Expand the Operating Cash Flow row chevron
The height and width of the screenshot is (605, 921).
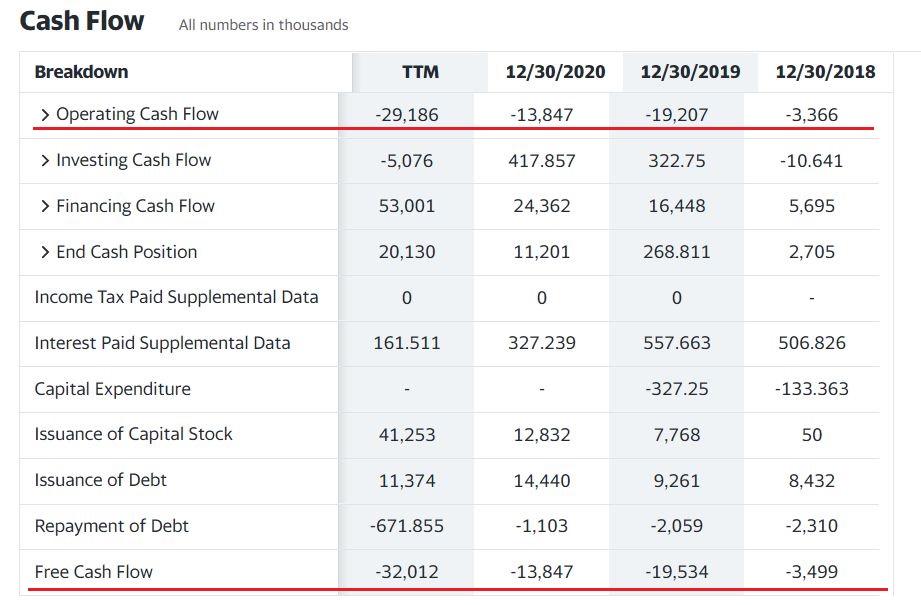point(45,115)
